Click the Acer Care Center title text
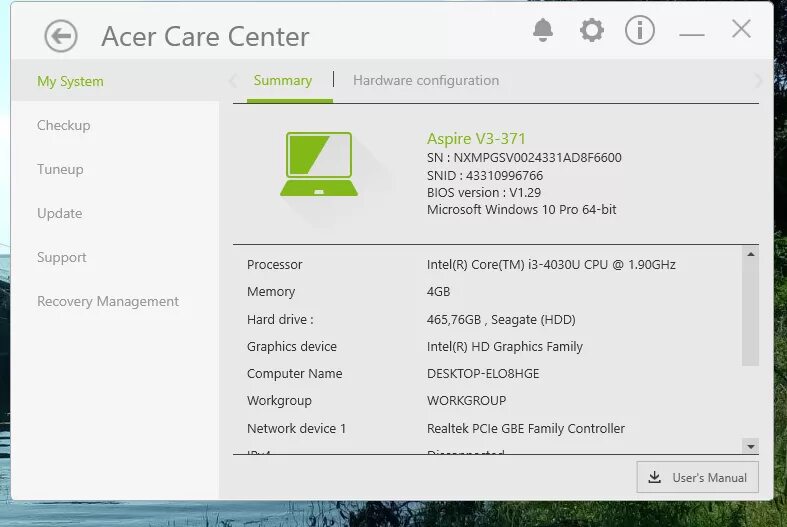Image resolution: width=787 pixels, height=527 pixels. (205, 37)
